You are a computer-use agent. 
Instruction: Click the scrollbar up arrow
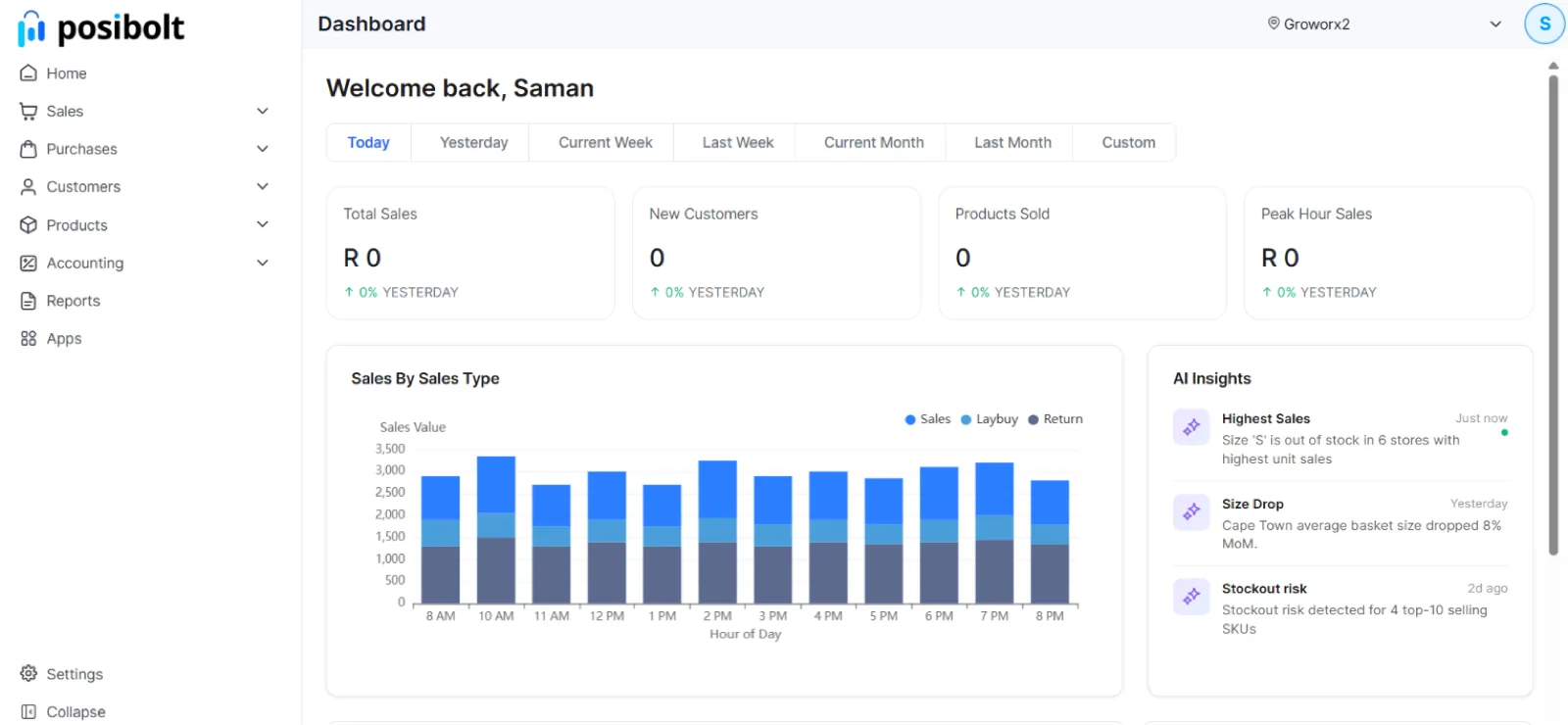[x=1553, y=66]
